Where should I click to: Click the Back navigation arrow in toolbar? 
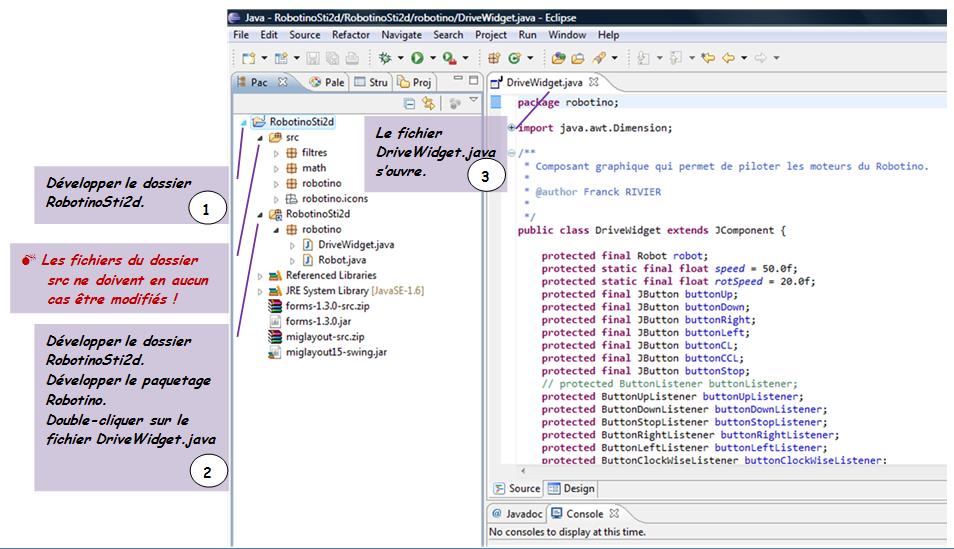click(x=728, y=59)
